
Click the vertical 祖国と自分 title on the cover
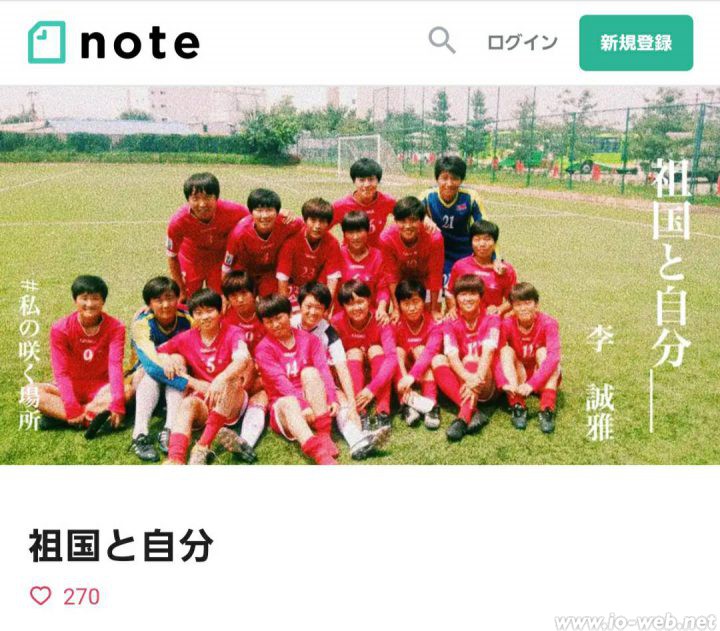pyautogui.click(x=670, y=263)
